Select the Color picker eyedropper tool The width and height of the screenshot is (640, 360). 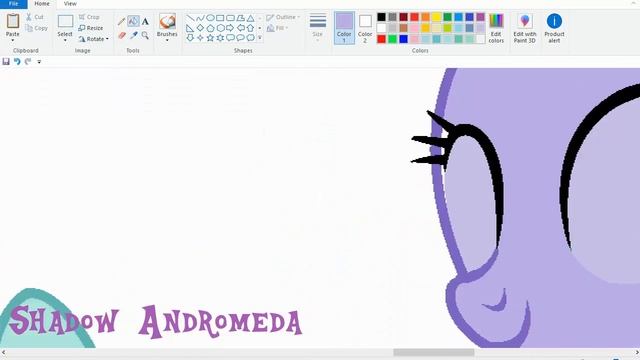pyautogui.click(x=133, y=36)
